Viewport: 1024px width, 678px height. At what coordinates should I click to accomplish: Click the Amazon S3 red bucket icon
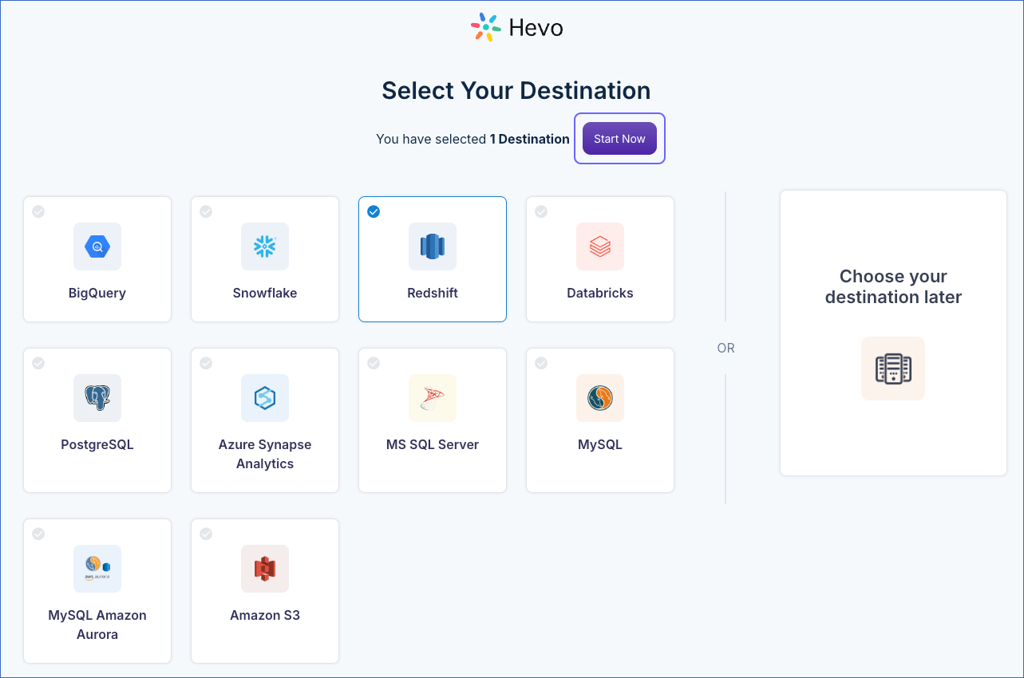(x=264, y=569)
